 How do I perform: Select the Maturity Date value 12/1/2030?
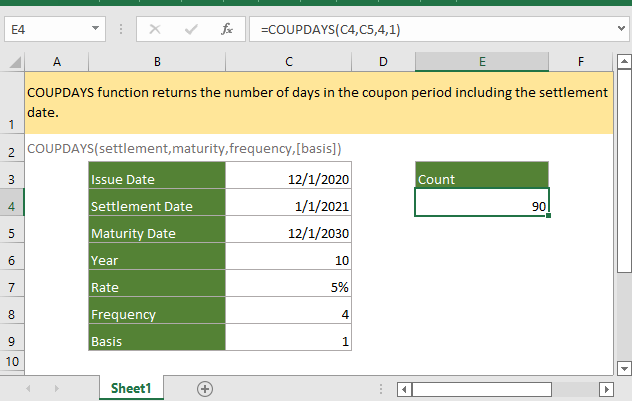pos(288,233)
